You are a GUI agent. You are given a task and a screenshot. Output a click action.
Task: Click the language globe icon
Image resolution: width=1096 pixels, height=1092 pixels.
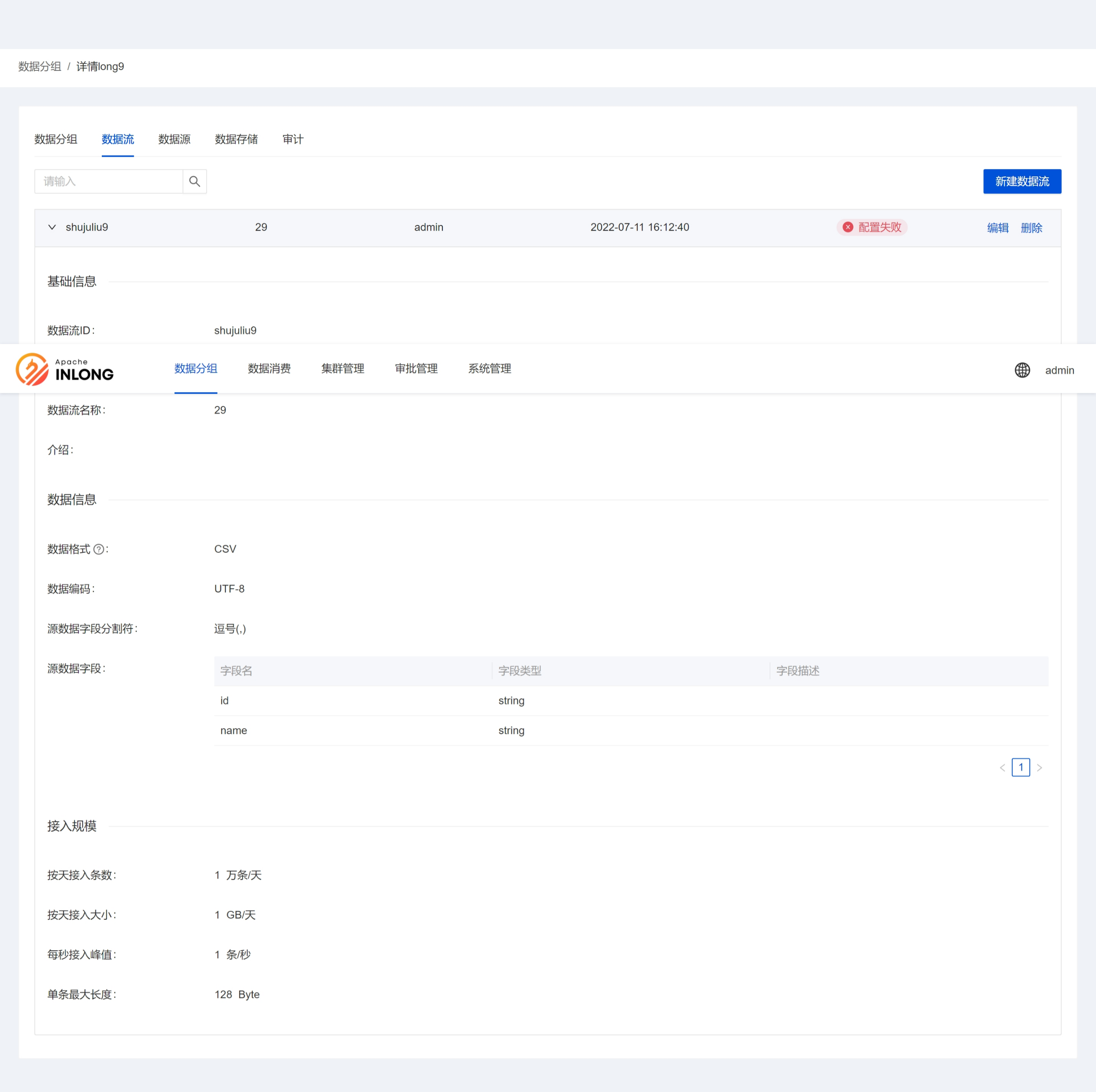tap(1022, 370)
